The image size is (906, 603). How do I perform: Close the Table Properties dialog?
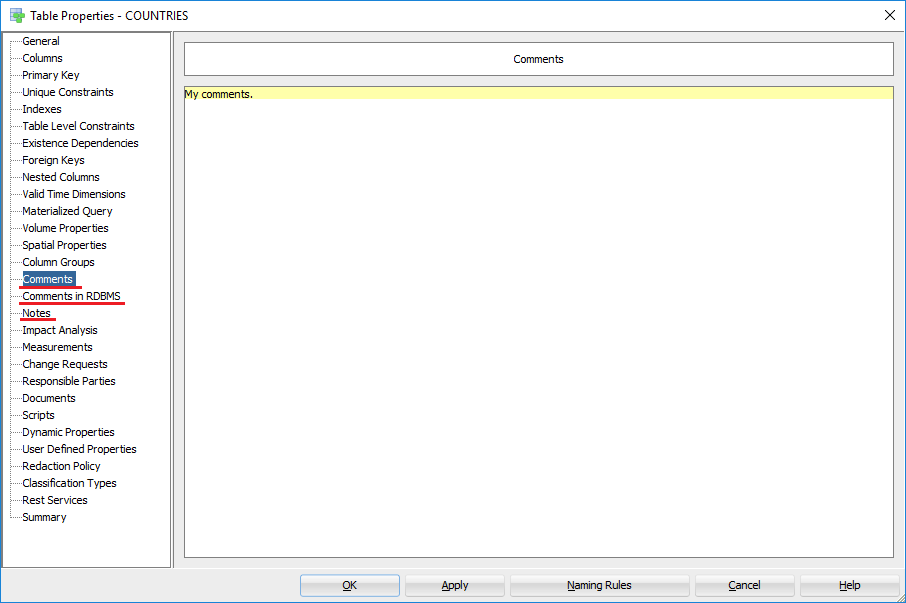point(889,15)
